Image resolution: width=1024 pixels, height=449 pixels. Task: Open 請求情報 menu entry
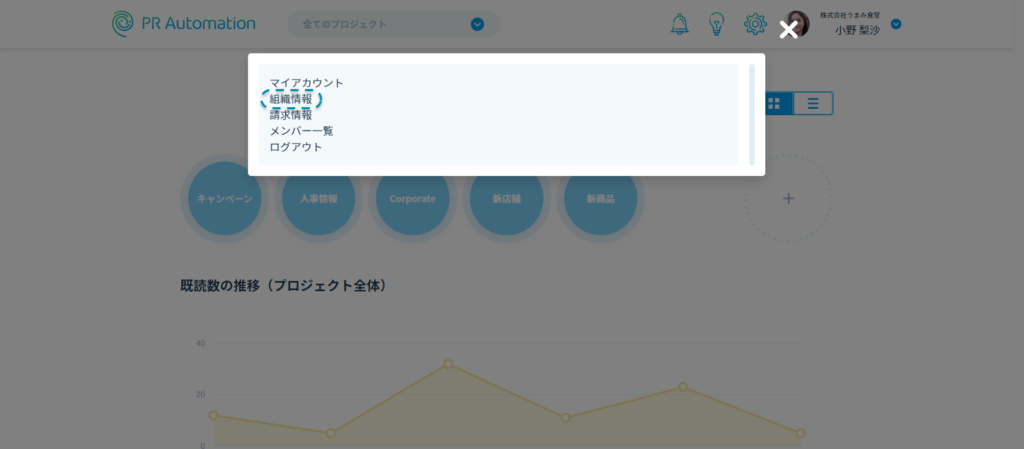tap(291, 115)
